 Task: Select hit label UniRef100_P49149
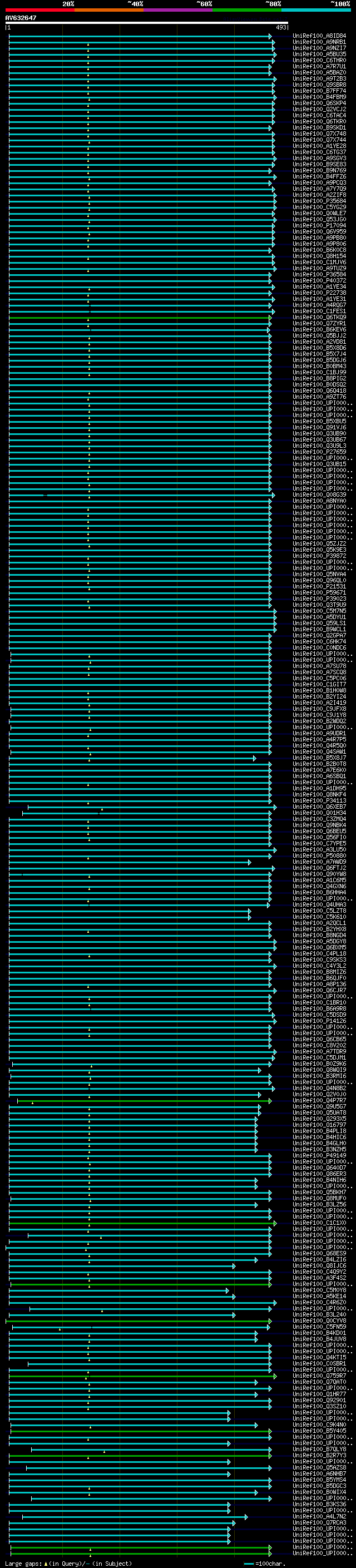click(319, 1155)
